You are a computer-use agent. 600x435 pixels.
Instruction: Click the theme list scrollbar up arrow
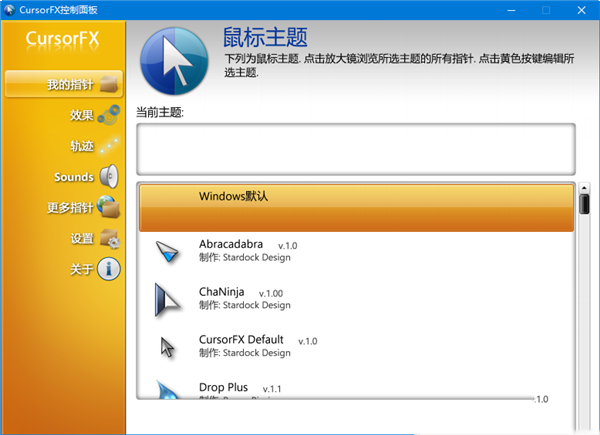pos(584,188)
